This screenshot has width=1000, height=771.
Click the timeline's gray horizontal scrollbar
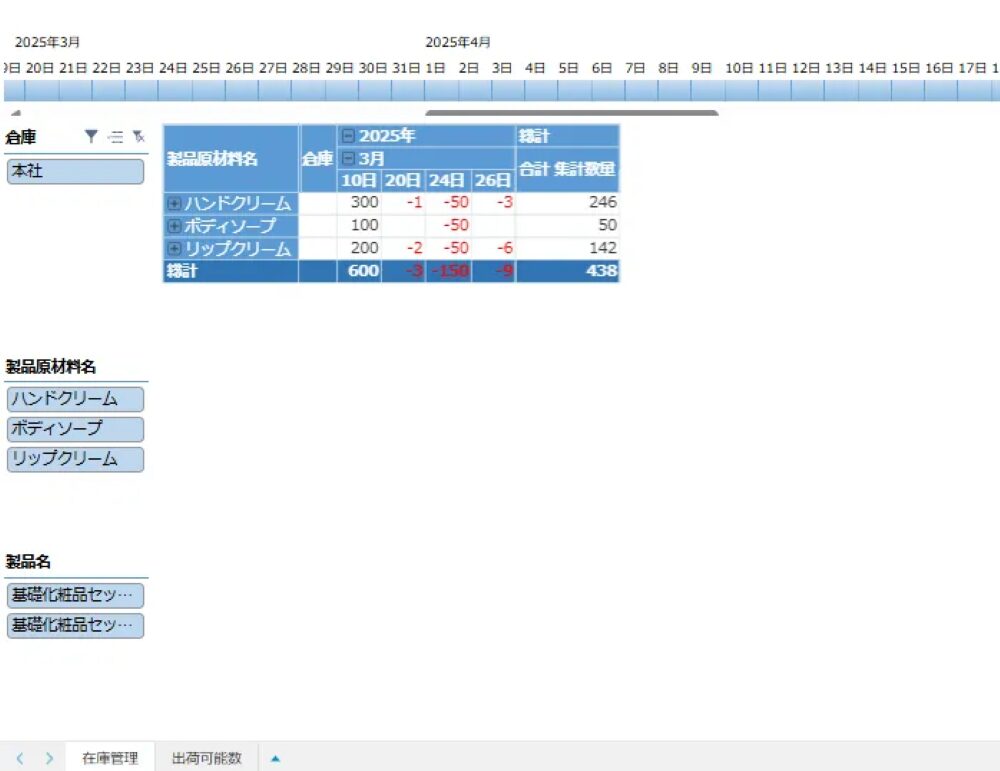pyautogui.click(x=571, y=113)
